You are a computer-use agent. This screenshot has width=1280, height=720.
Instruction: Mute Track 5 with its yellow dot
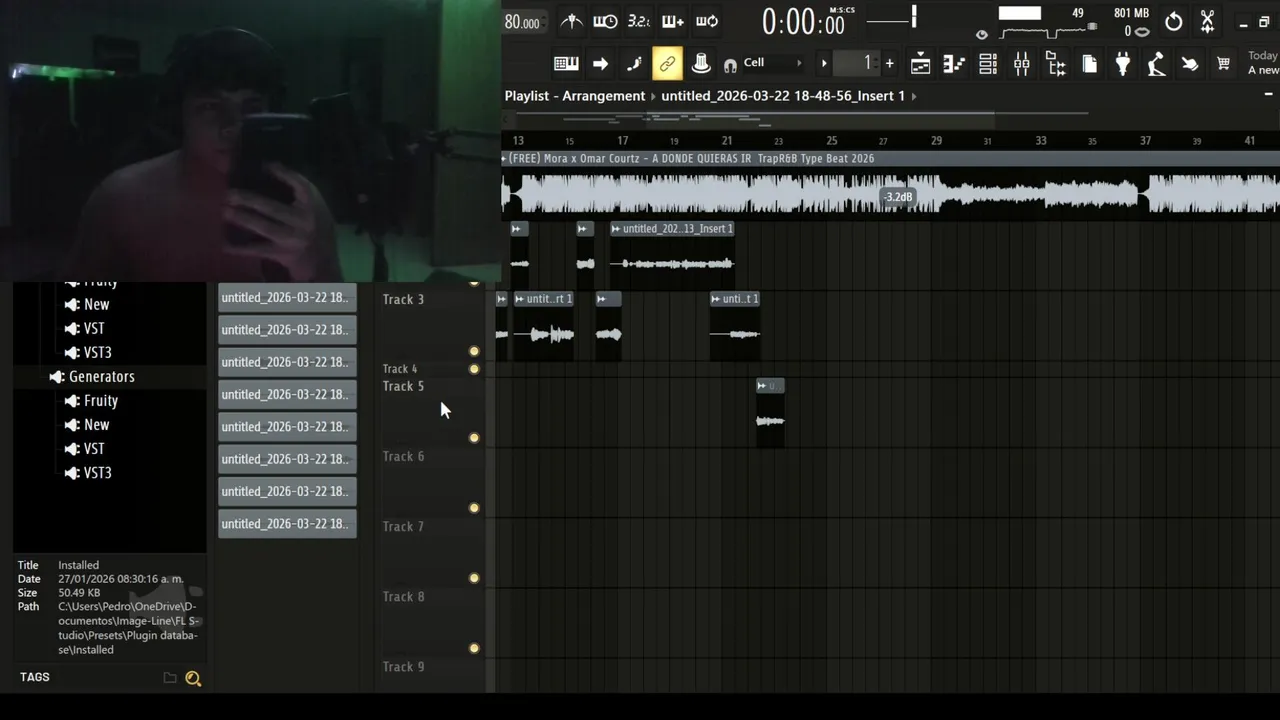point(474,438)
